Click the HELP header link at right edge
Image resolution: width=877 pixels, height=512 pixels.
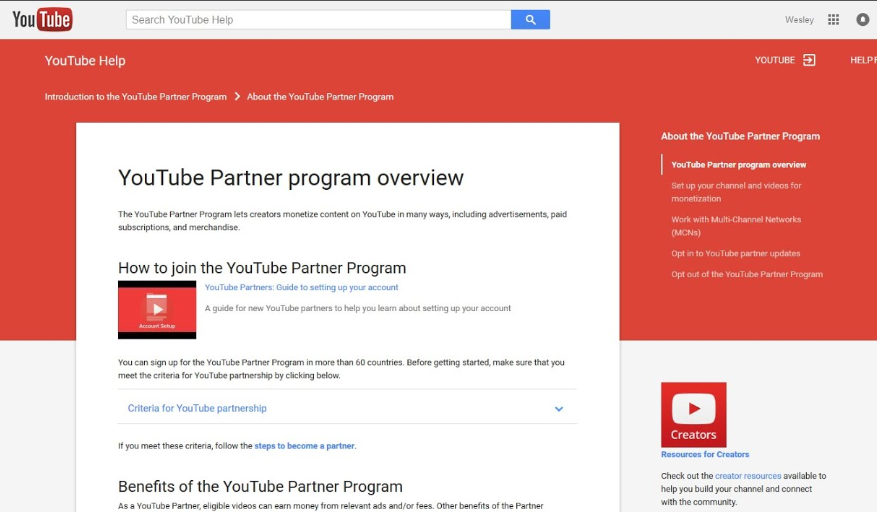863,60
